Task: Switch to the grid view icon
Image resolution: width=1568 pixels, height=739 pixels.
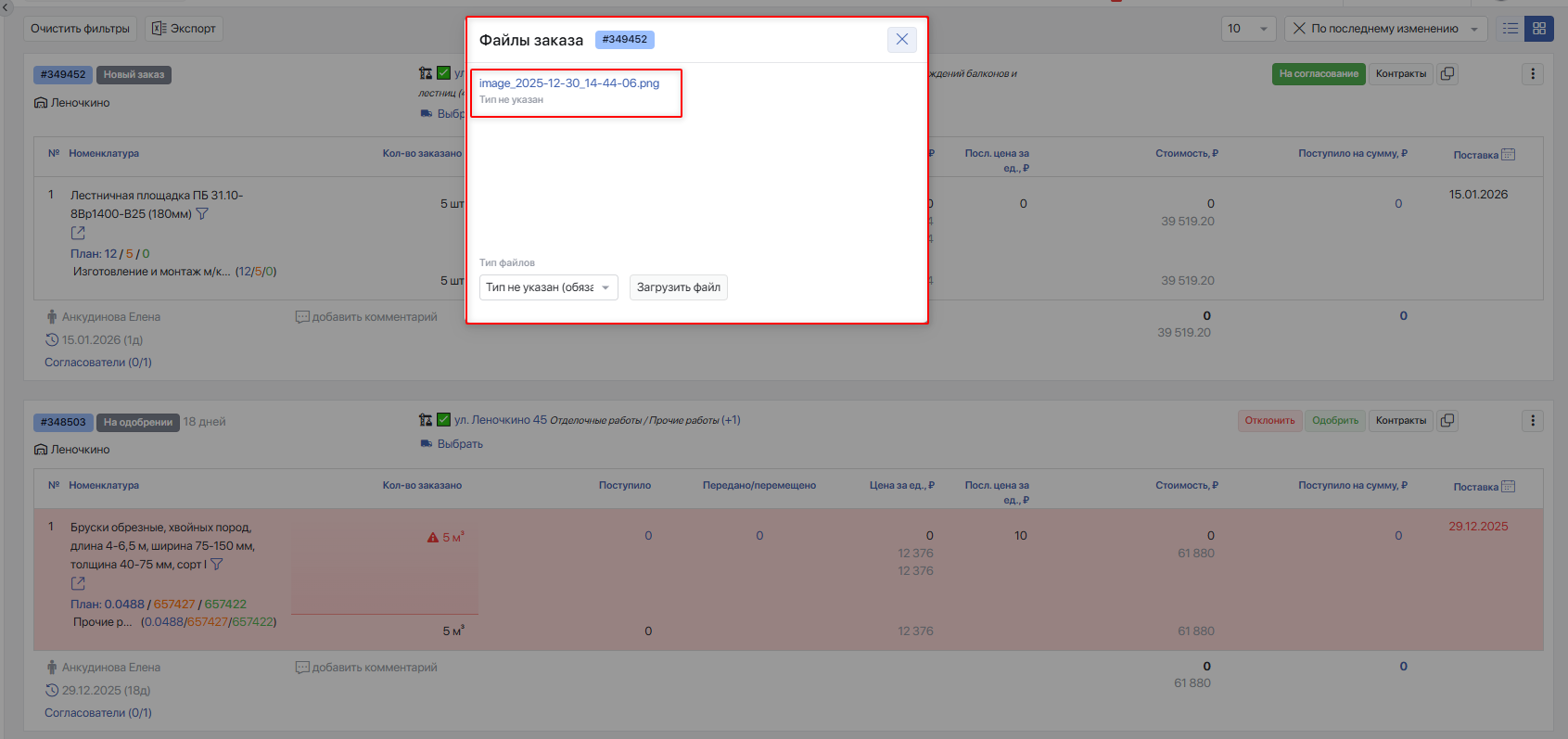Action: (x=1539, y=29)
